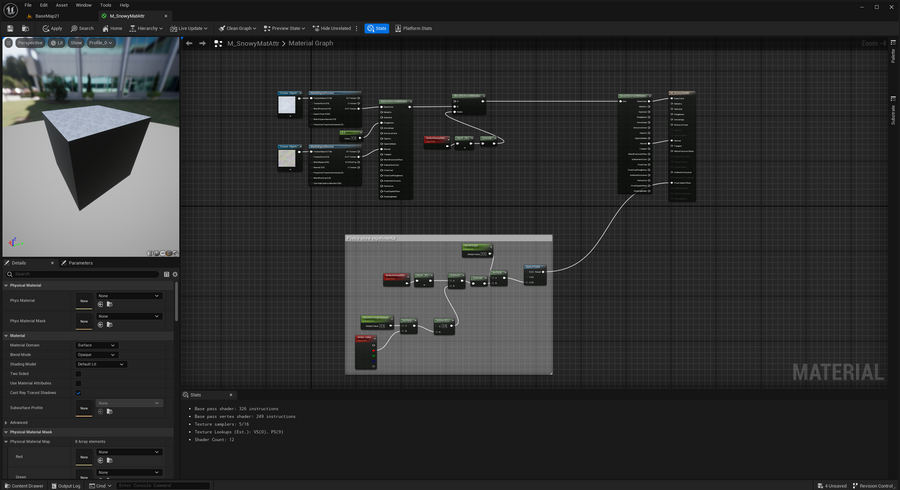
Task: Navigate forward with graph right arrow
Action: point(202,43)
